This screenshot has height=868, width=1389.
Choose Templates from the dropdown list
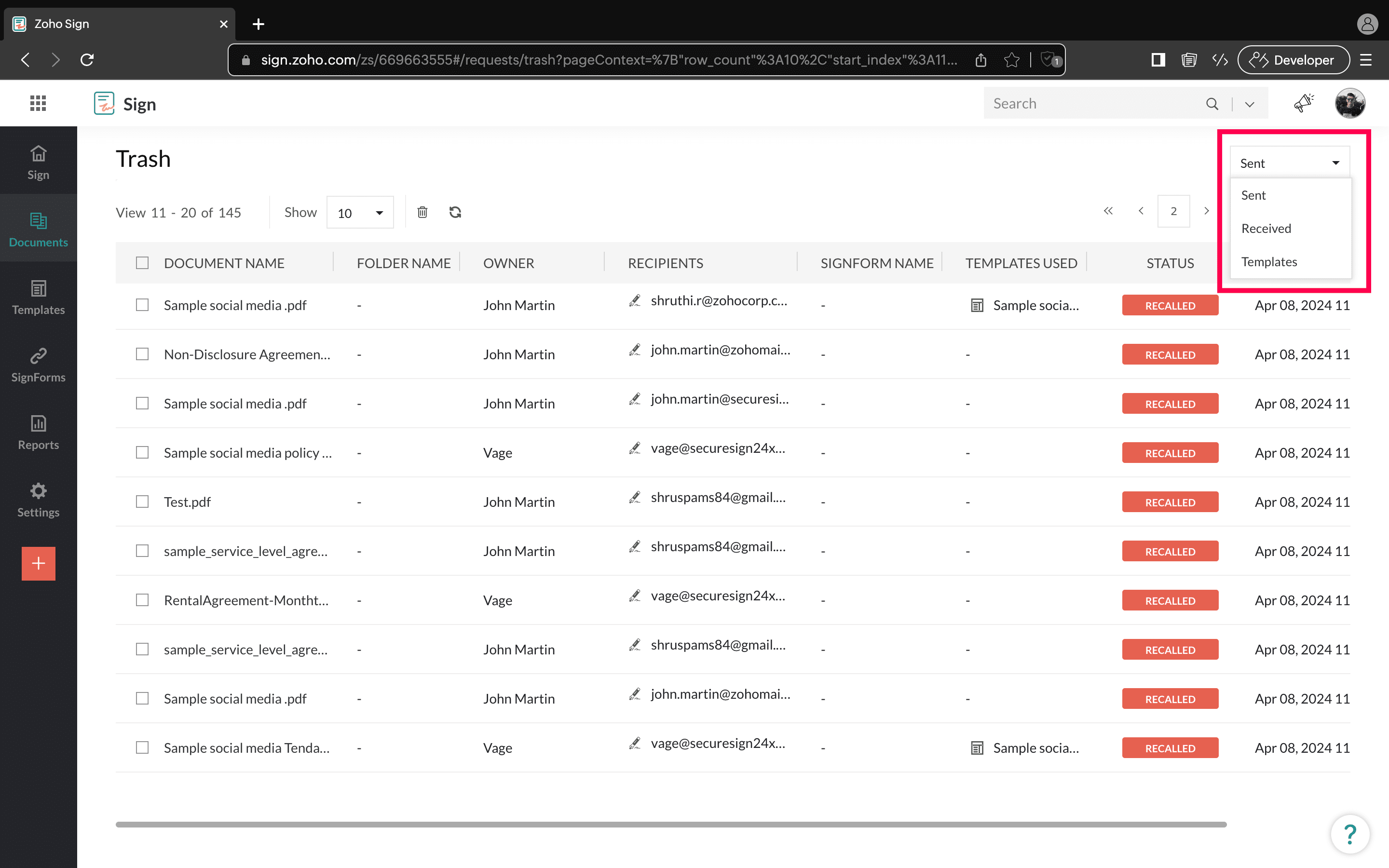pos(1269,262)
